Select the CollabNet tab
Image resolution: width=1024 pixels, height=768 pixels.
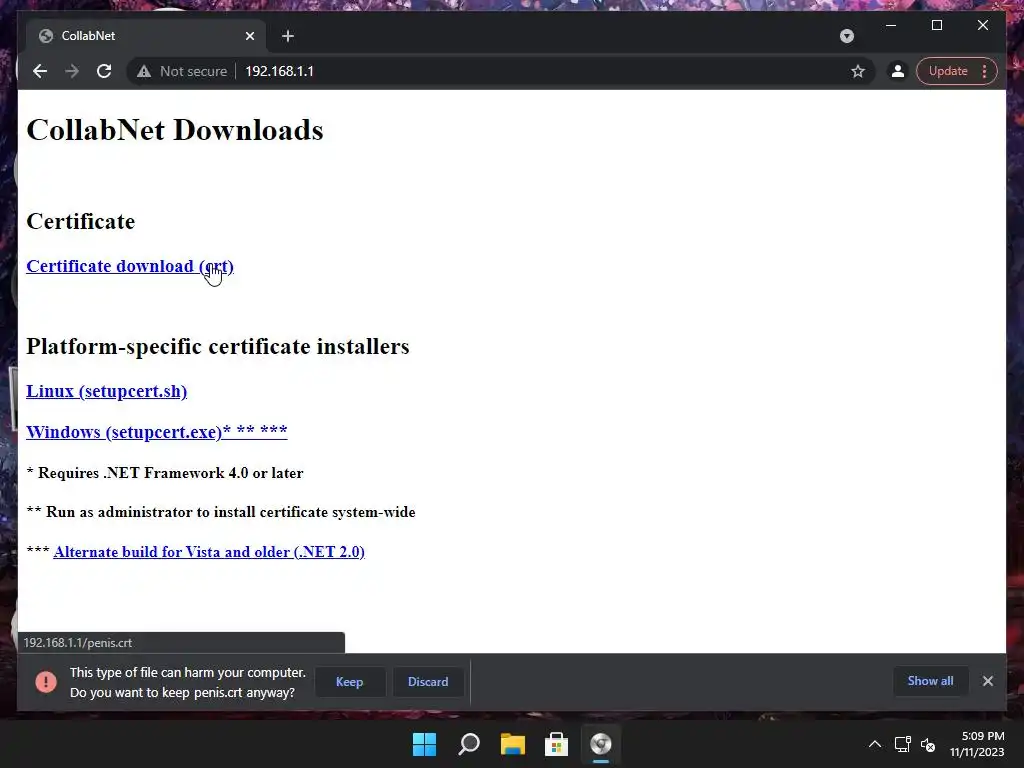click(x=145, y=36)
